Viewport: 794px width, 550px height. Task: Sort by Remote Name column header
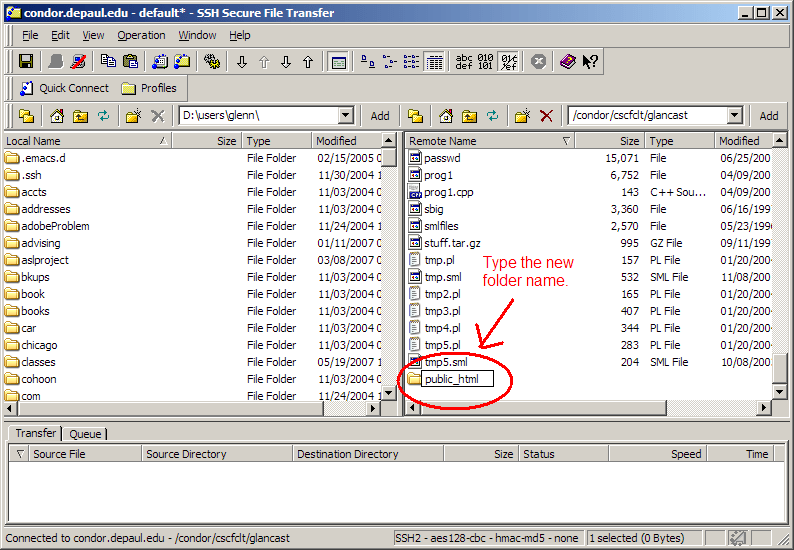[x=489, y=141]
